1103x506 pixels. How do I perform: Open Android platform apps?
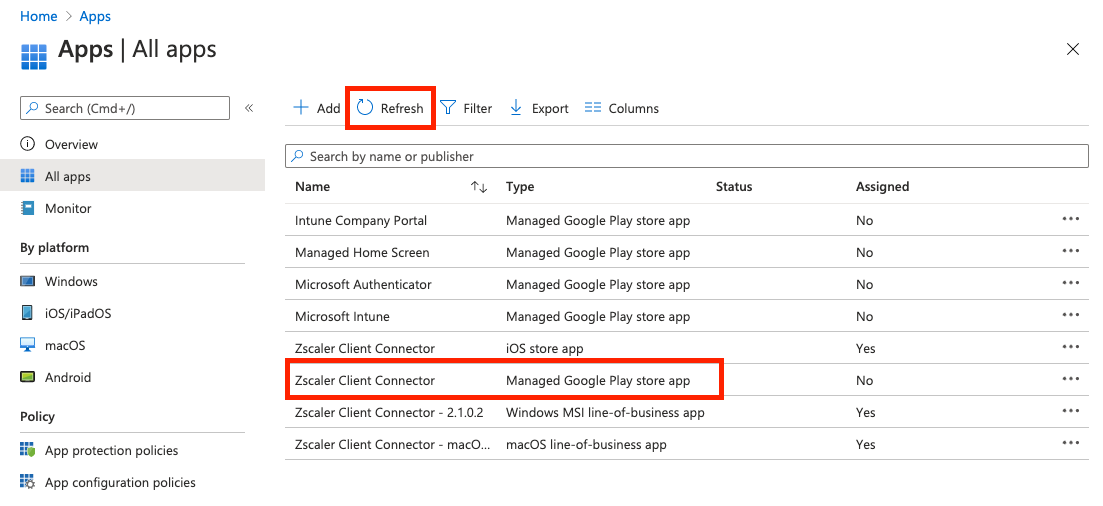coord(68,377)
